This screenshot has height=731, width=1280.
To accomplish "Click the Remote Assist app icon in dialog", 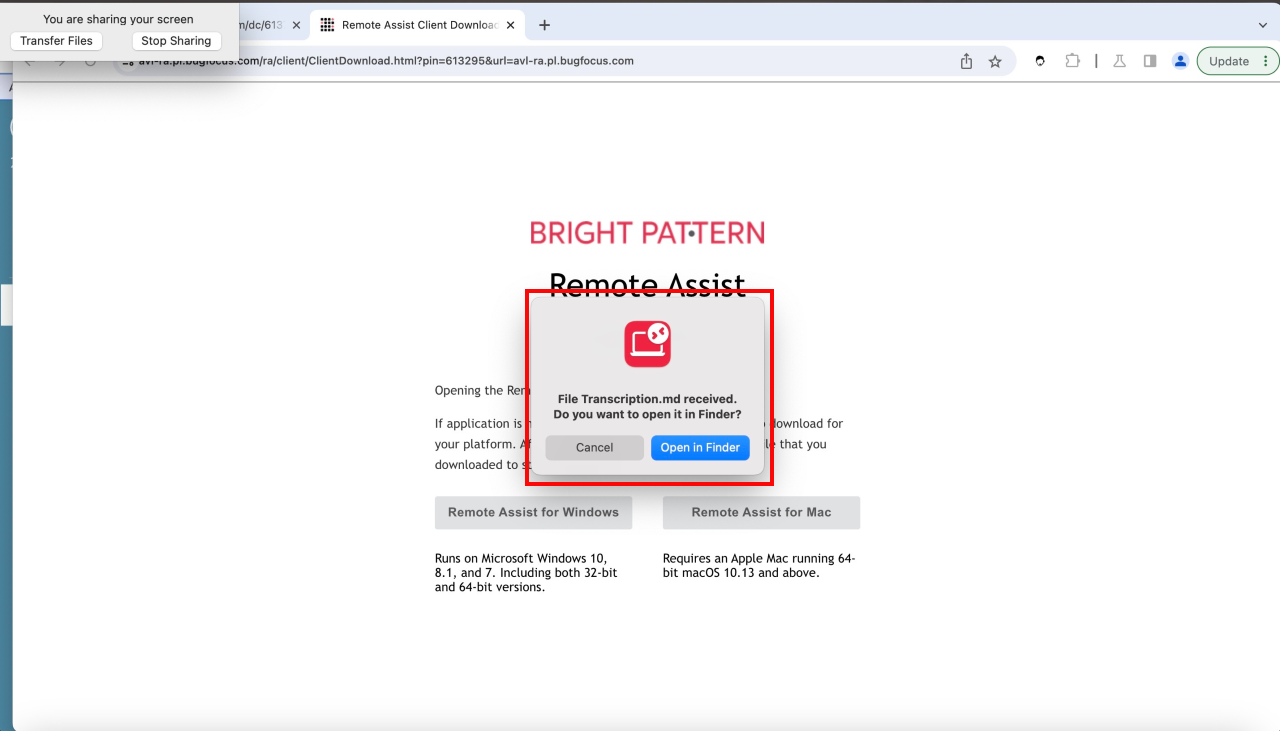I will pyautogui.click(x=647, y=343).
